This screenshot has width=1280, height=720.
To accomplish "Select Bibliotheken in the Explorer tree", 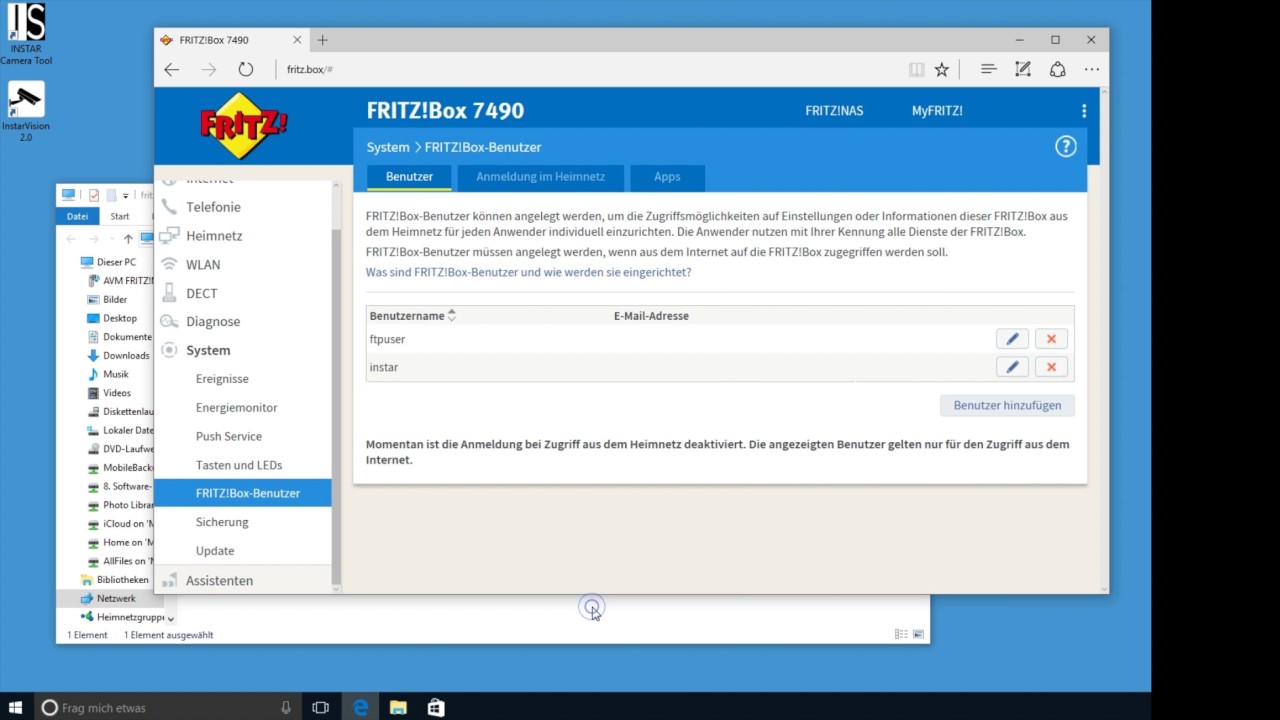I will coord(122,579).
